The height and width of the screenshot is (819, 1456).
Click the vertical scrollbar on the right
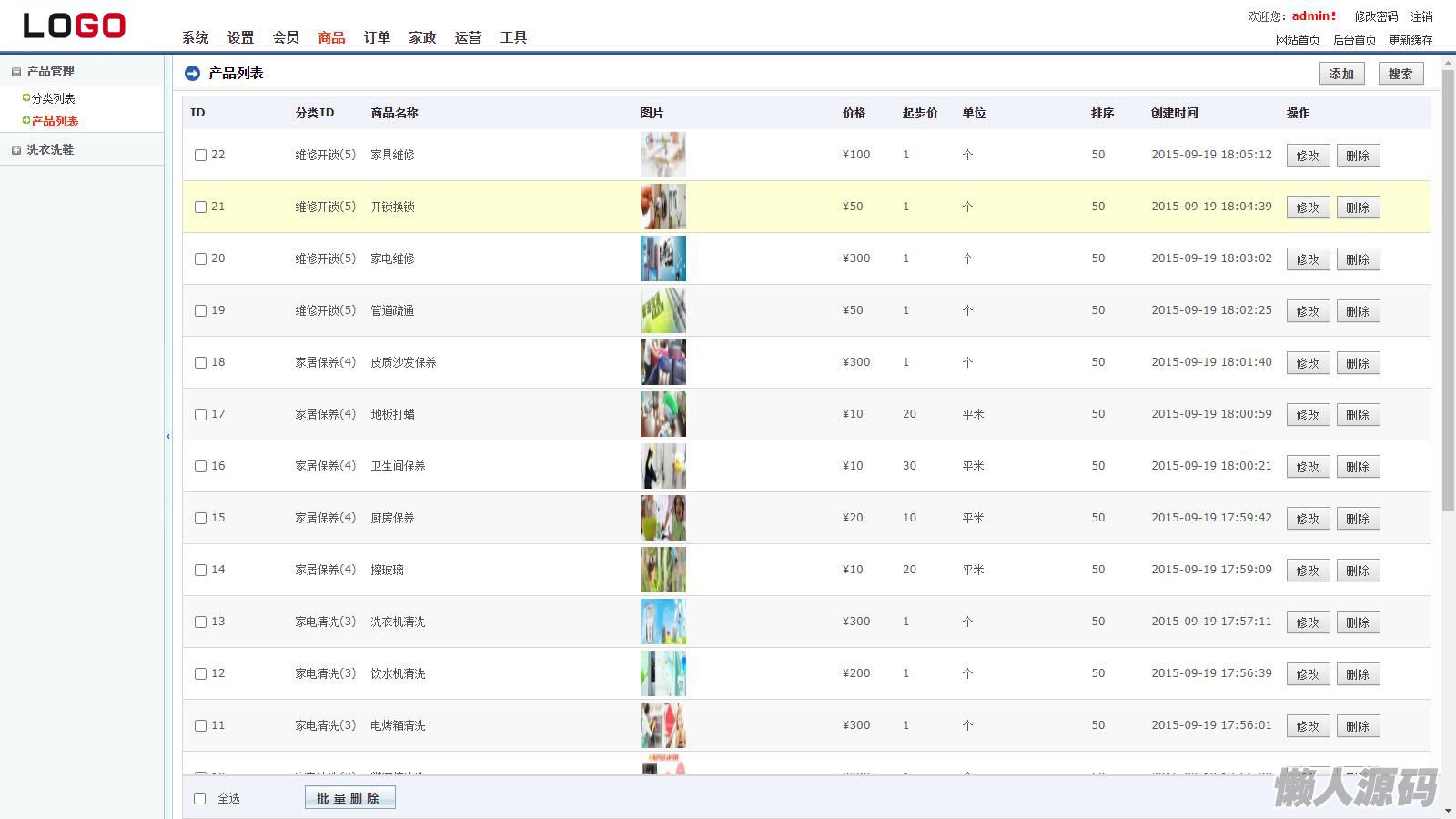pos(1448,291)
